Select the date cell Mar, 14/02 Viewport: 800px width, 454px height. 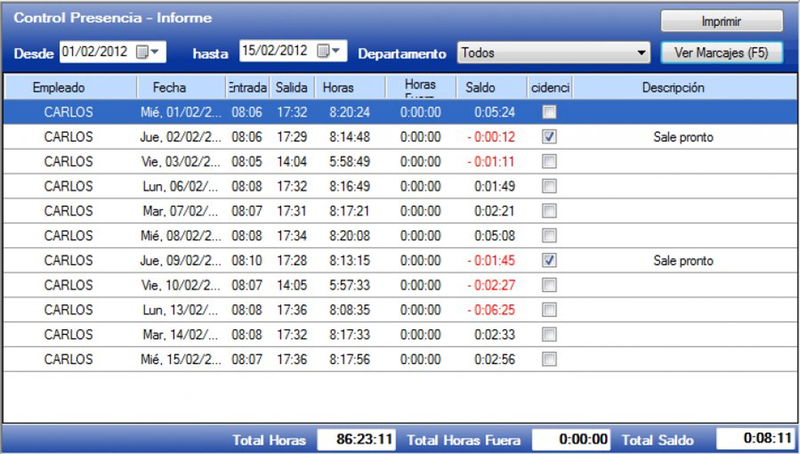181,334
